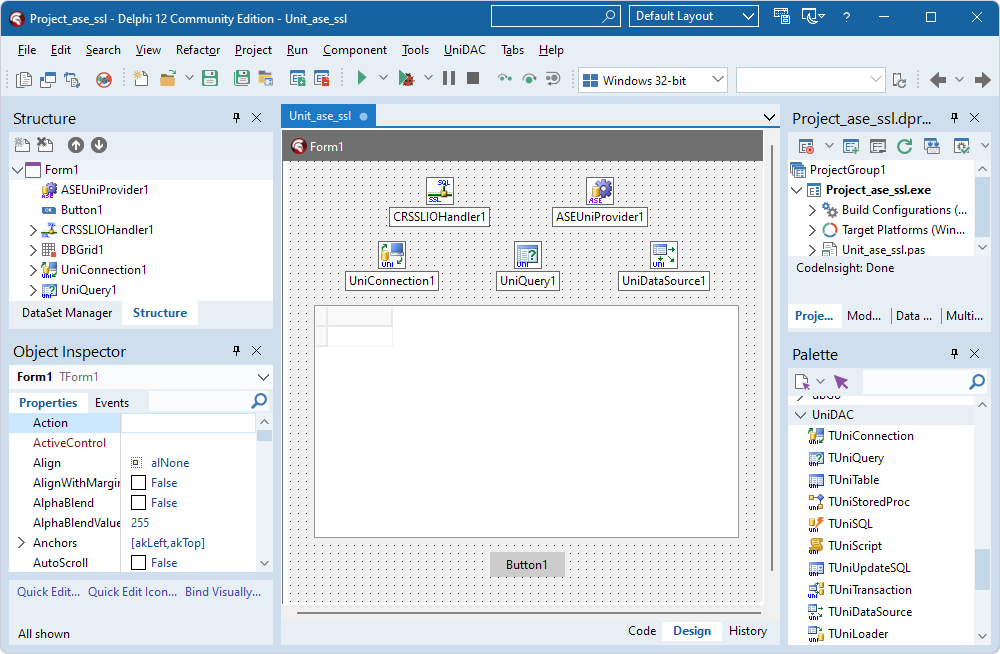Open the UniDAC menu
Screen dimensions: 1000x654
462,49
